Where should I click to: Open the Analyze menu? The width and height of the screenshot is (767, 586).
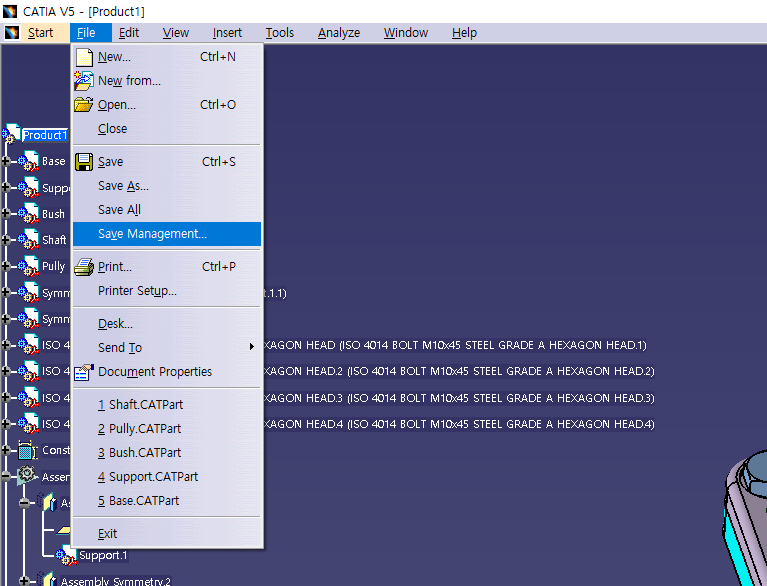[x=338, y=33]
